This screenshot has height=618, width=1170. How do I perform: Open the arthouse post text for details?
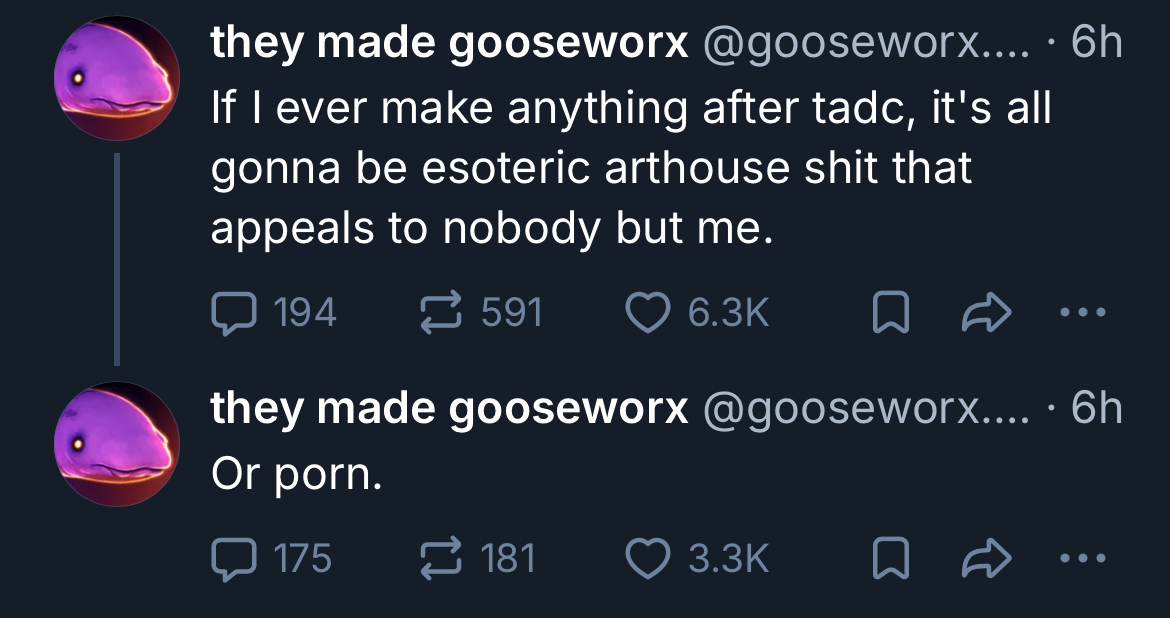(631, 167)
